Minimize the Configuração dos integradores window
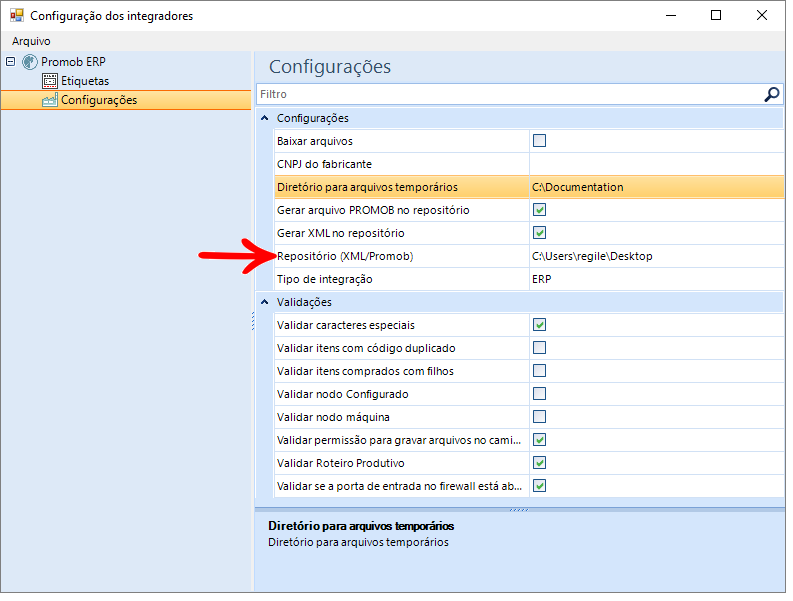 [x=671, y=15]
